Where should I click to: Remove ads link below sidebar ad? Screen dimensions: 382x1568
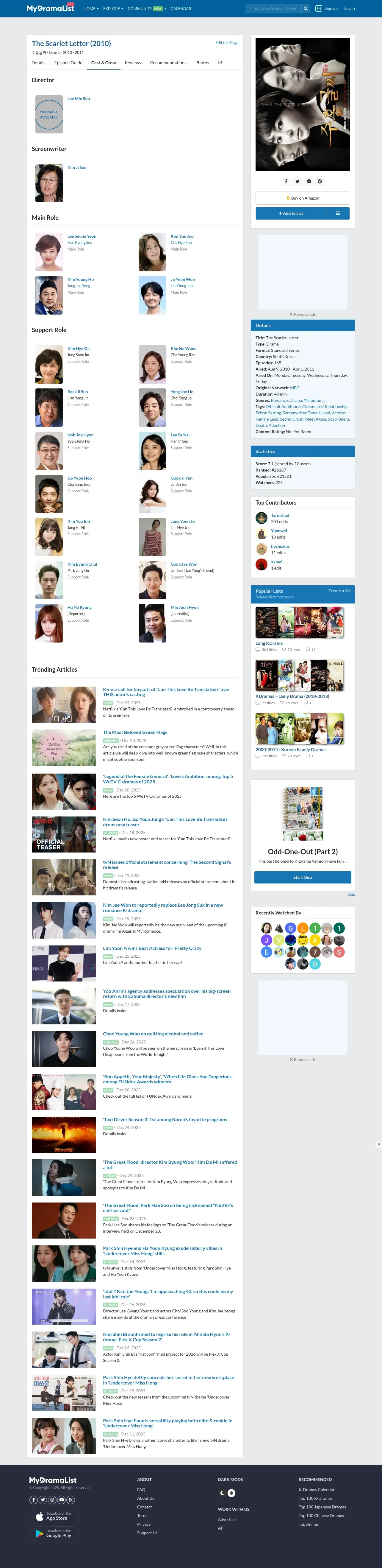(302, 314)
